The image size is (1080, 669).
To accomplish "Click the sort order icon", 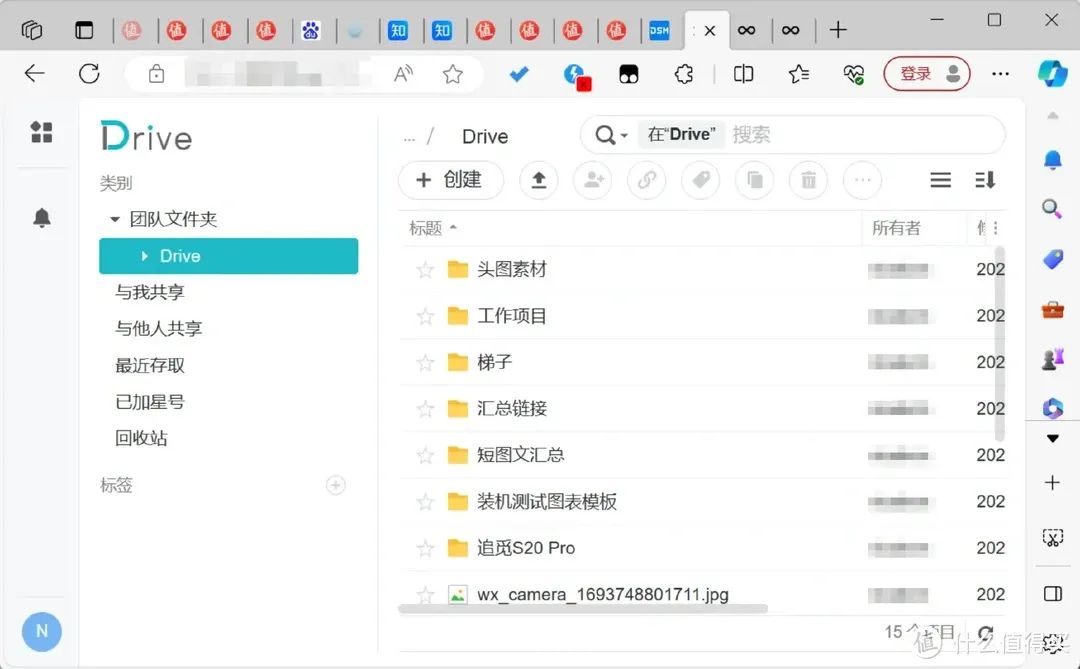I will (985, 180).
